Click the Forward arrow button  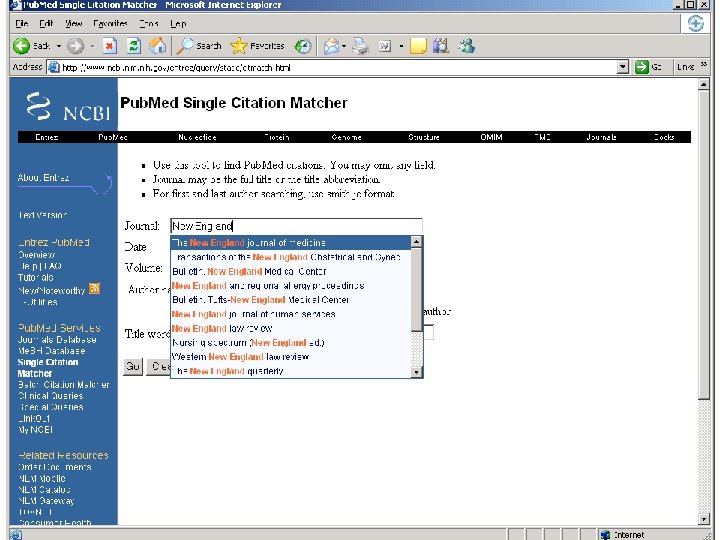tap(76, 45)
